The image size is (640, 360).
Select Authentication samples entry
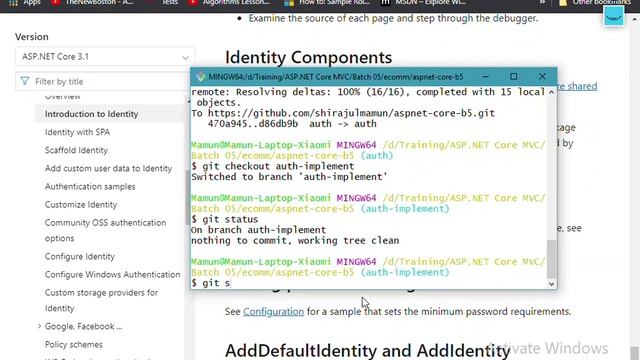coord(90,187)
